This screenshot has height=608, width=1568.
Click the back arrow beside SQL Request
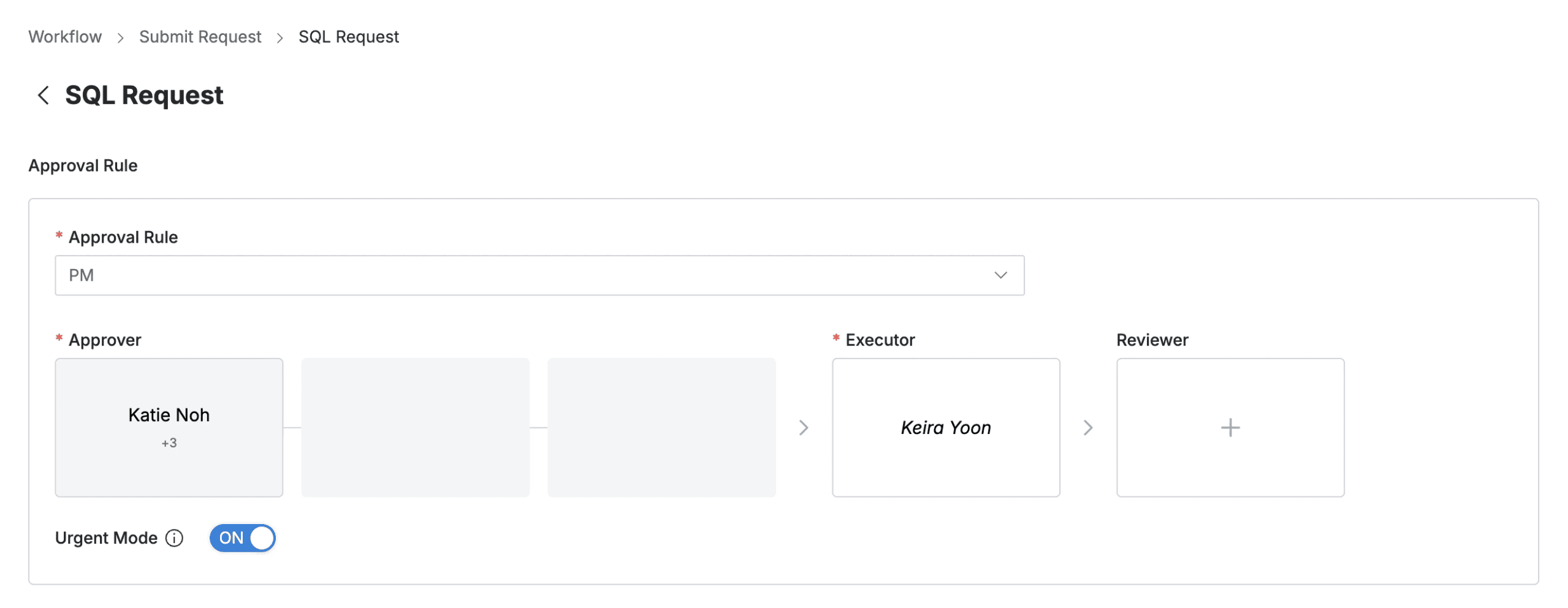44,95
